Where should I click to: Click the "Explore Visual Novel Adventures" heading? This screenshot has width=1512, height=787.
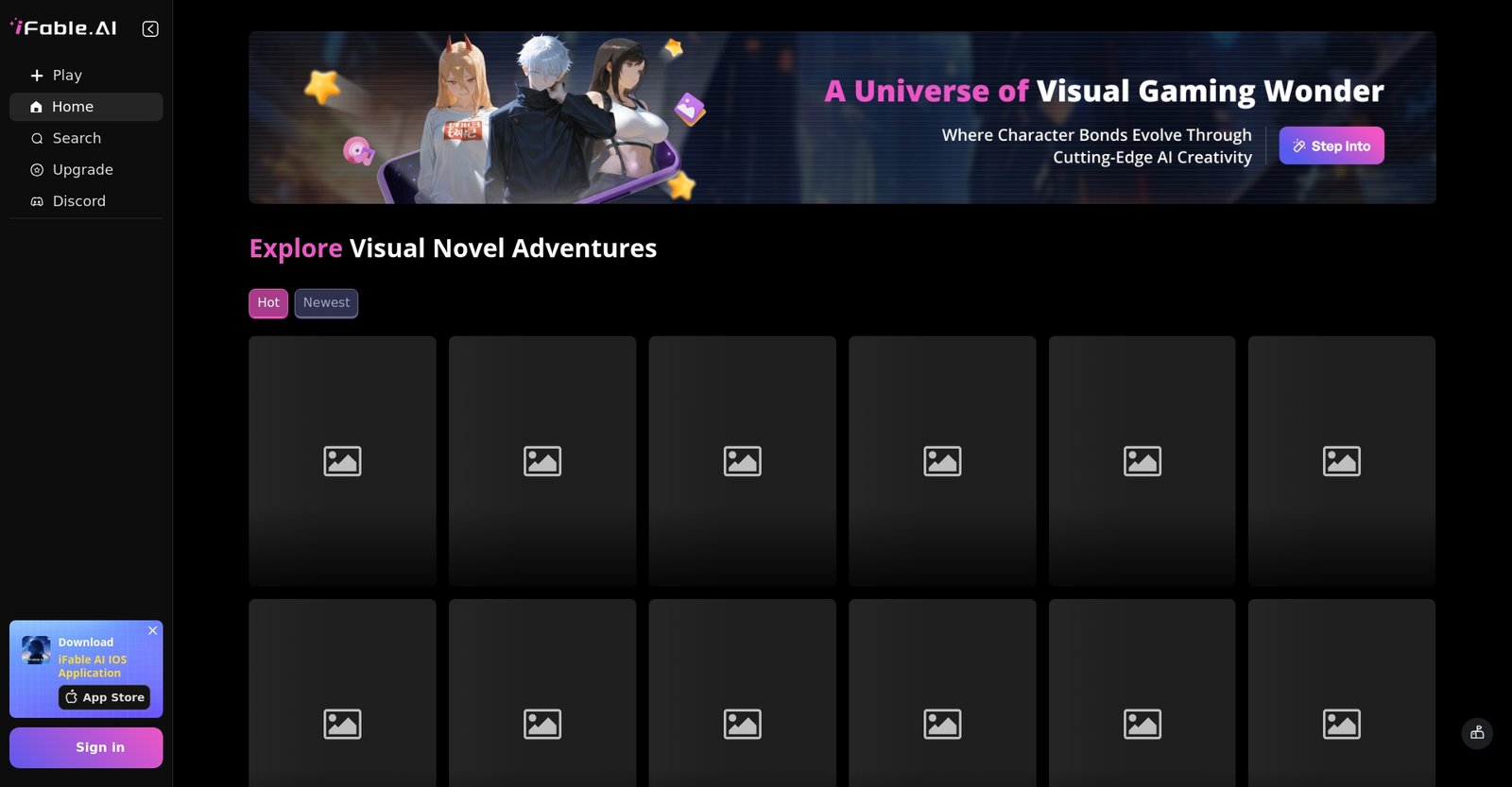tap(453, 248)
